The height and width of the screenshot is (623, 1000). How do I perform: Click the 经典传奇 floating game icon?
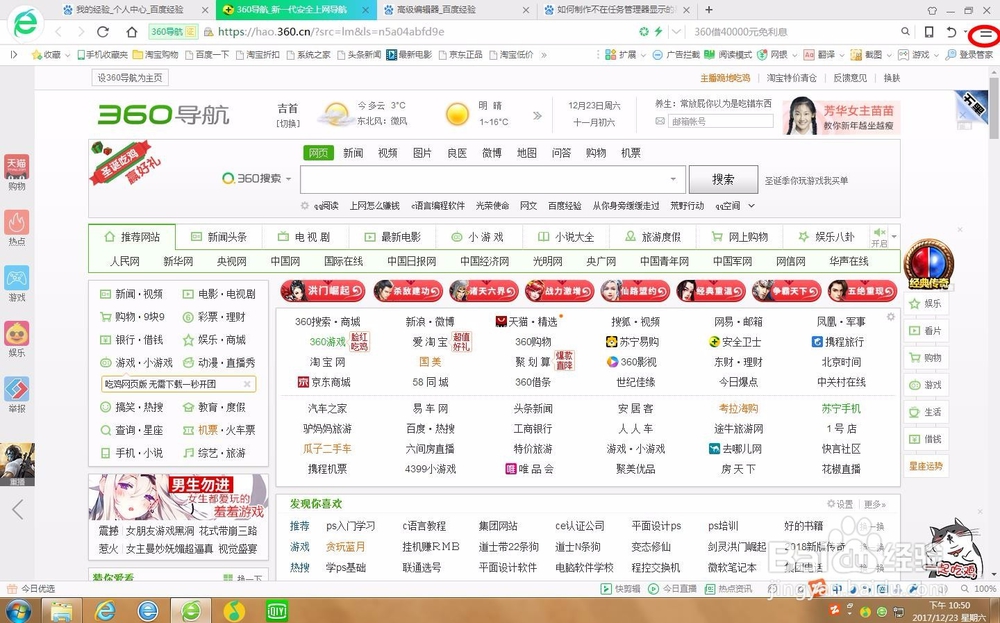coord(929,263)
